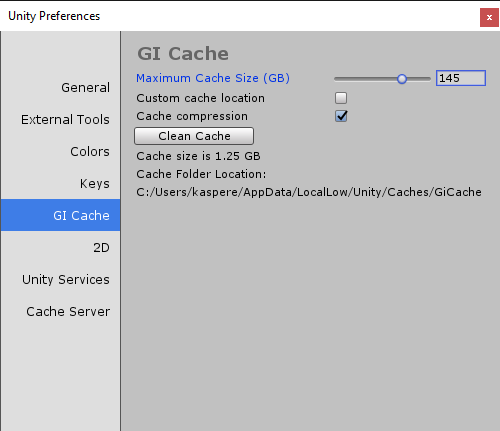Click the Maximum Cache Size slider handle

402,79
